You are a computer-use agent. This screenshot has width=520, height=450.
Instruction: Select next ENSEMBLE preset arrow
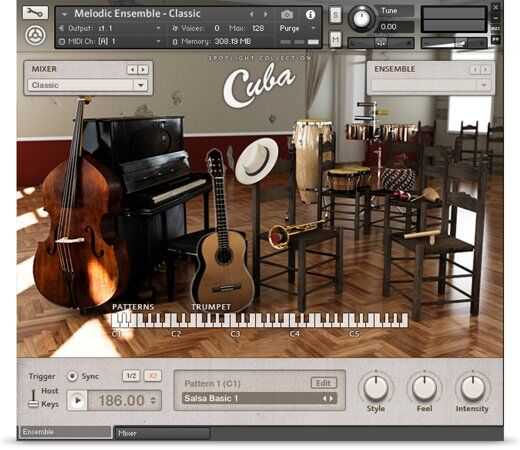click(485, 69)
